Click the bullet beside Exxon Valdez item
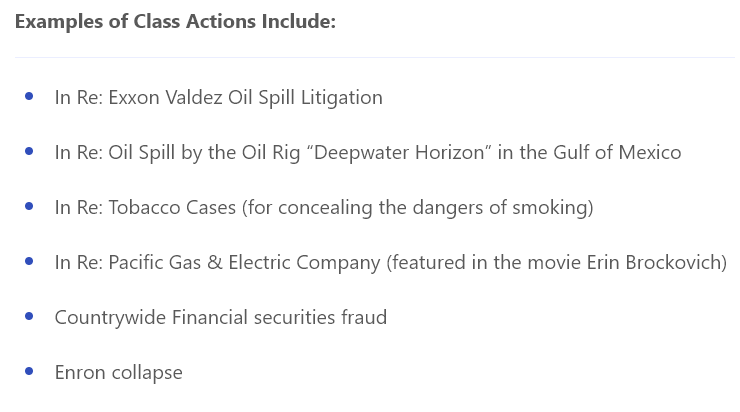This screenshot has height=412, width=740. point(29,96)
